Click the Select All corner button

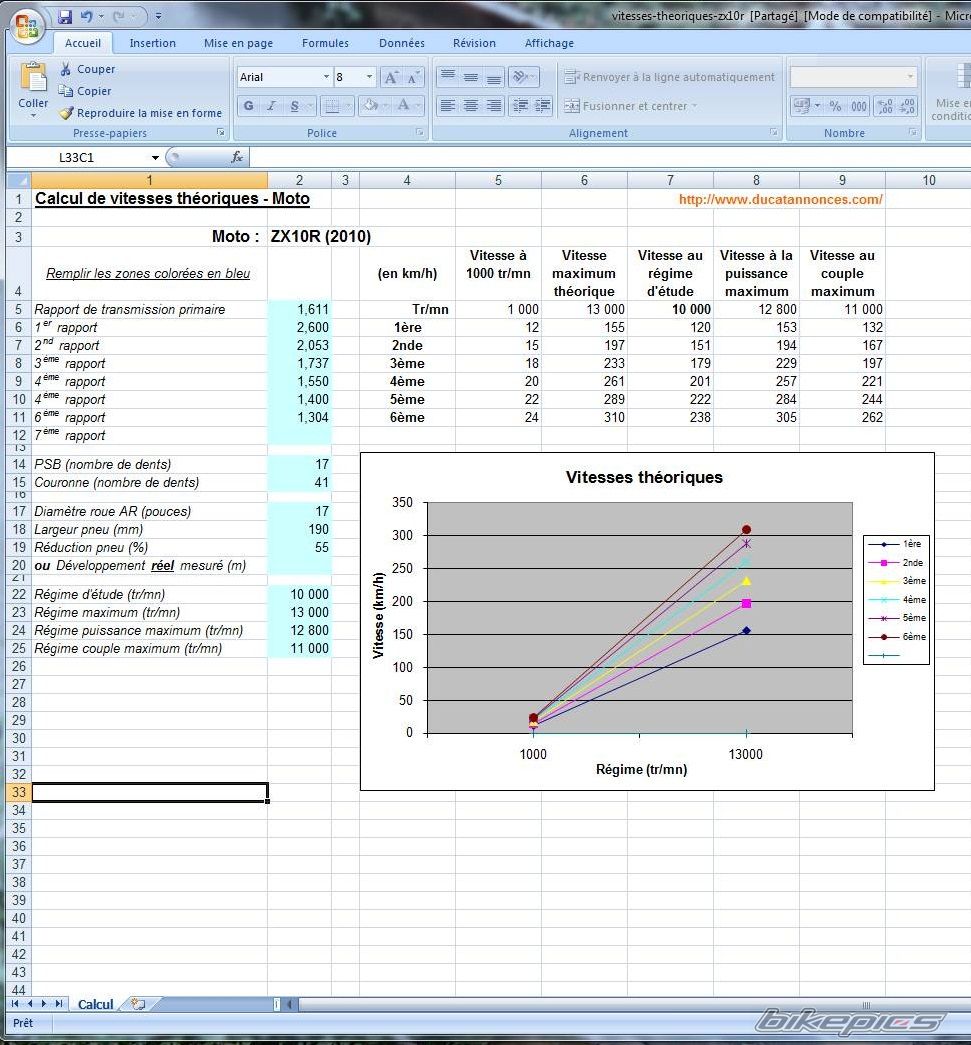[18, 180]
